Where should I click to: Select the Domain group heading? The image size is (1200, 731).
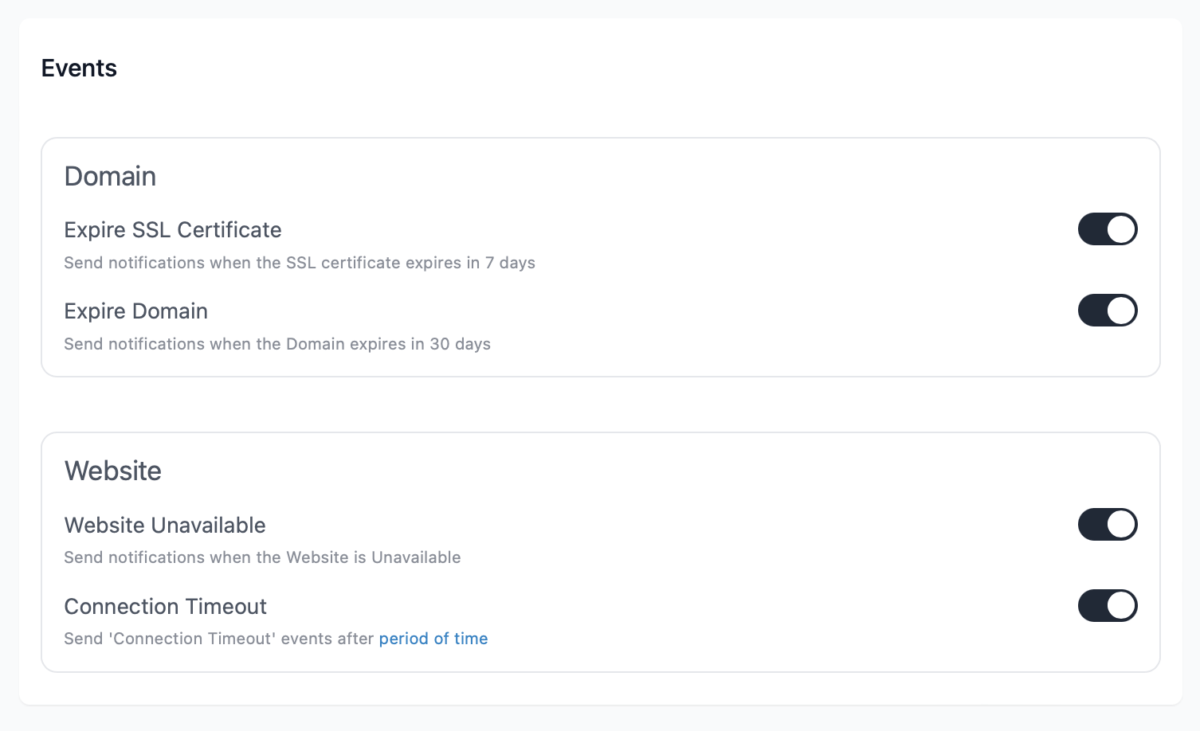[110, 176]
